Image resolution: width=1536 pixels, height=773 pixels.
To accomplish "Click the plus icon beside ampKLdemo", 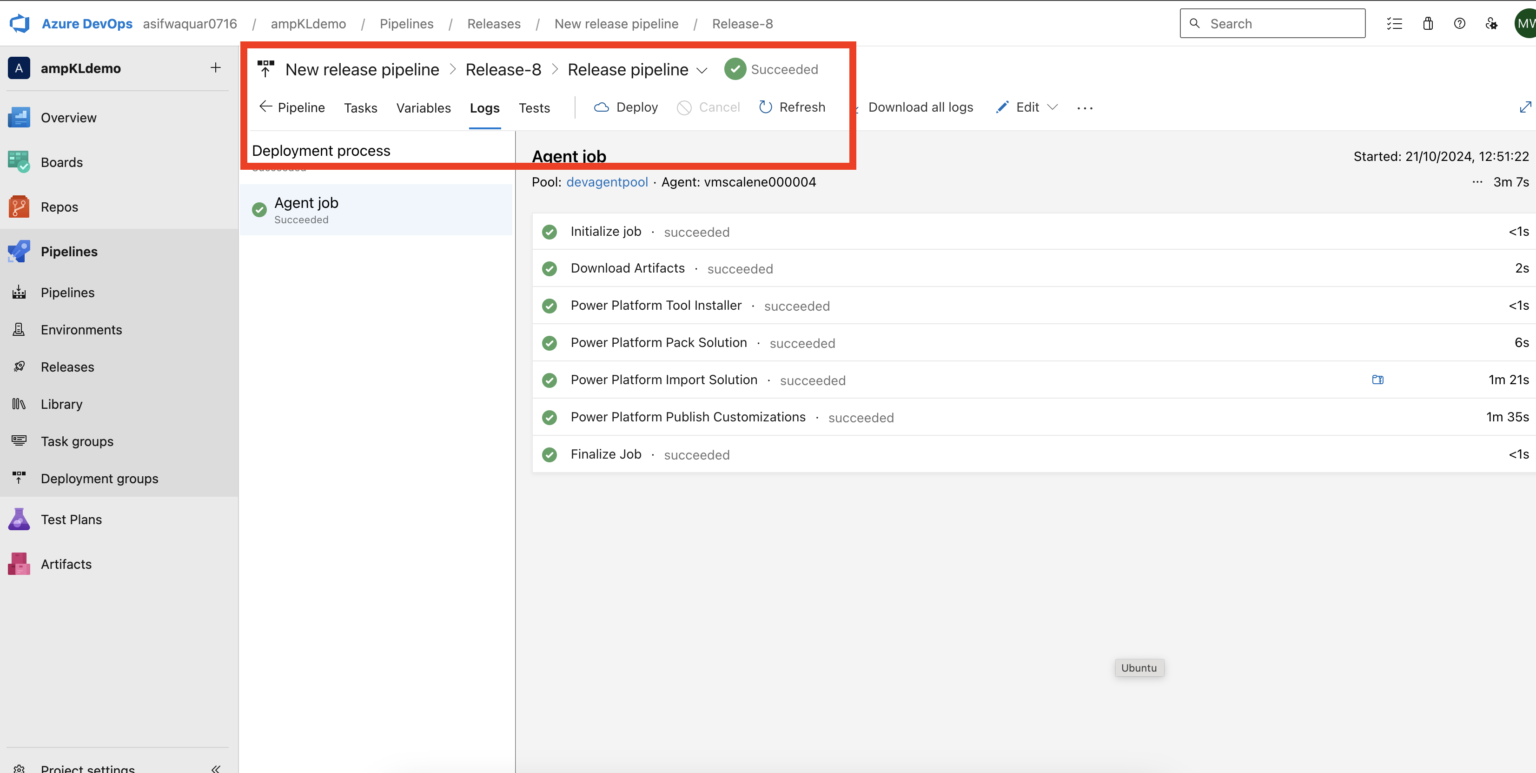I will [x=215, y=68].
